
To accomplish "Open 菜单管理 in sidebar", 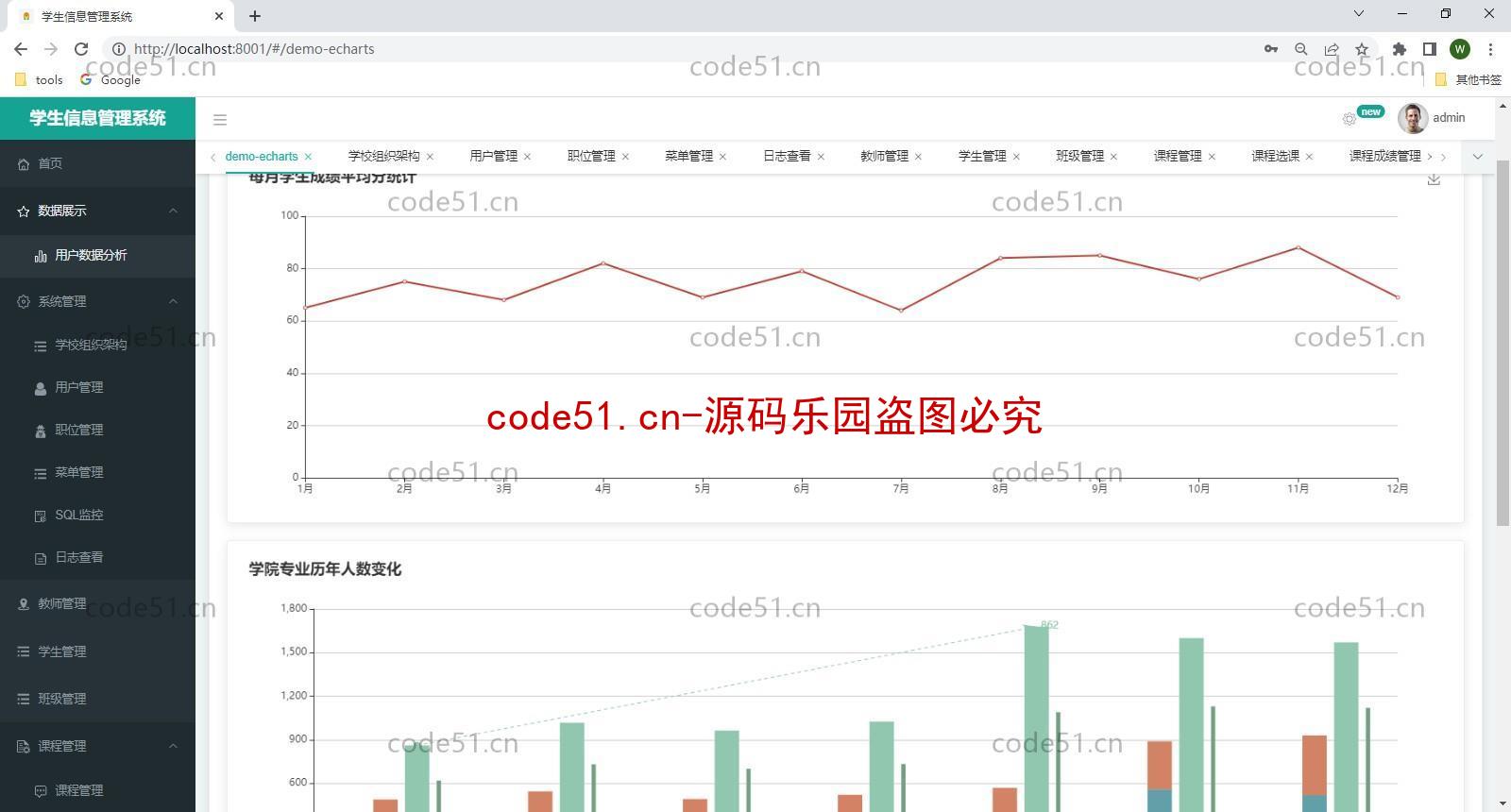I will point(97,473).
